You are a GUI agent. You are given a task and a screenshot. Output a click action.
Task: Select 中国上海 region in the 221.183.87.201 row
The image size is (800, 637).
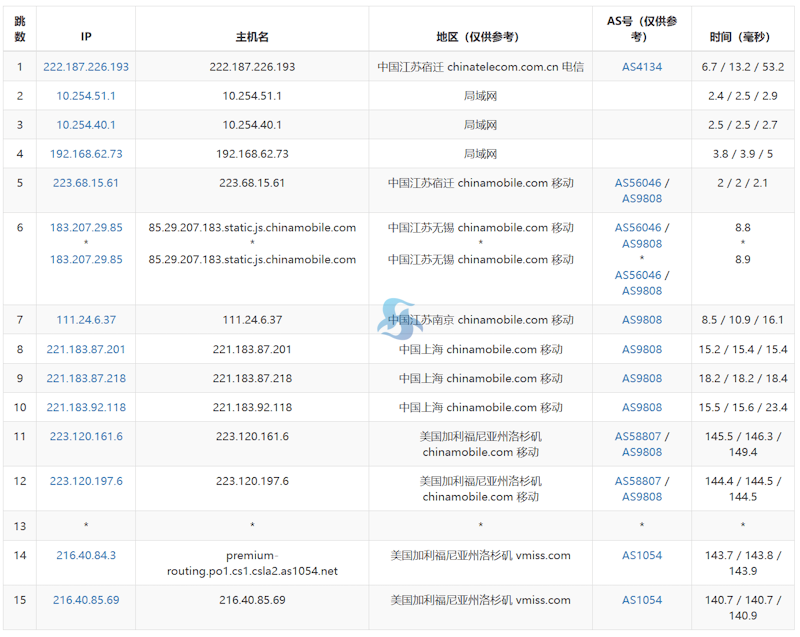click(x=480, y=349)
